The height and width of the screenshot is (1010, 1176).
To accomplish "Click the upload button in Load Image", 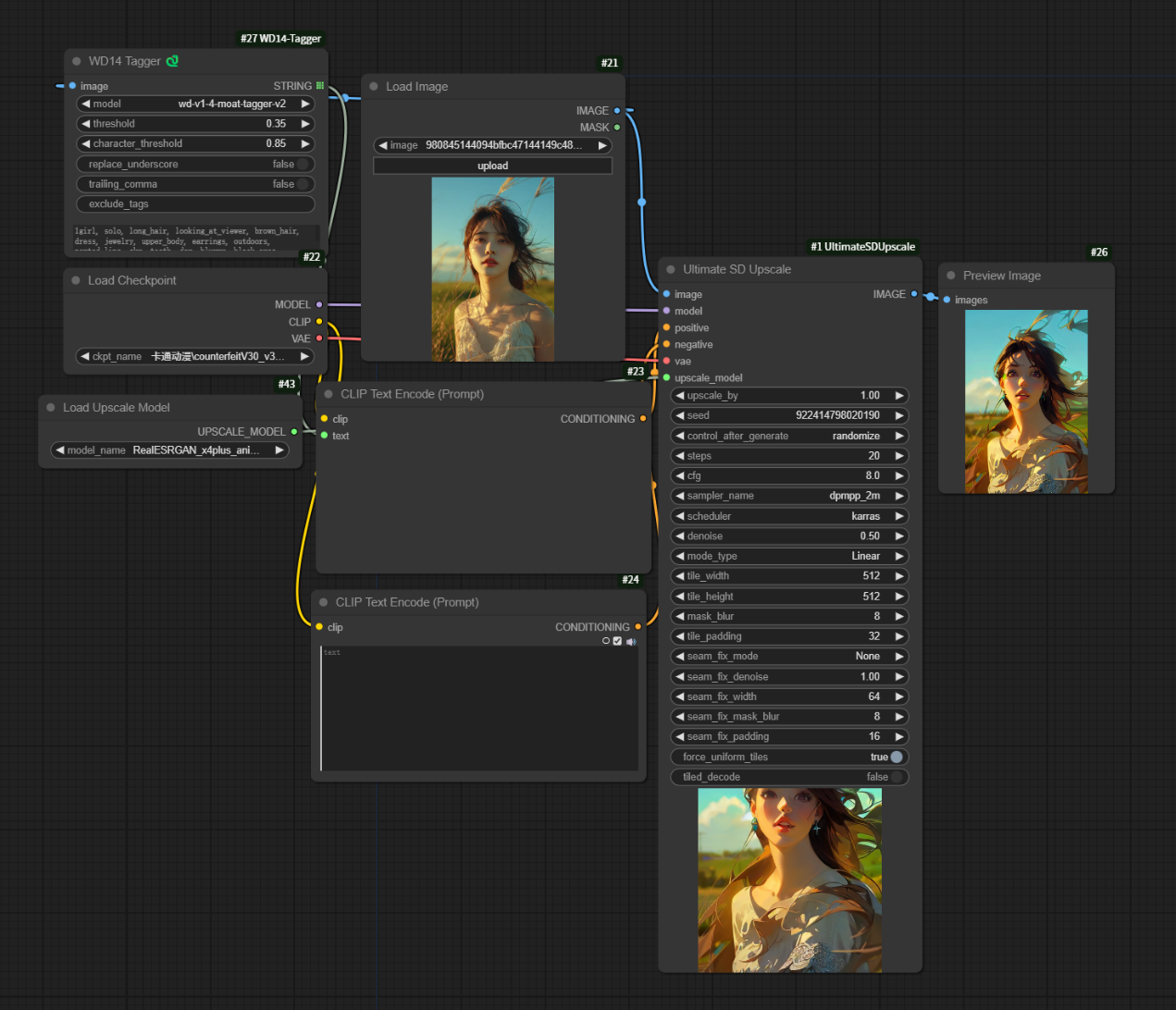I will 492,166.
